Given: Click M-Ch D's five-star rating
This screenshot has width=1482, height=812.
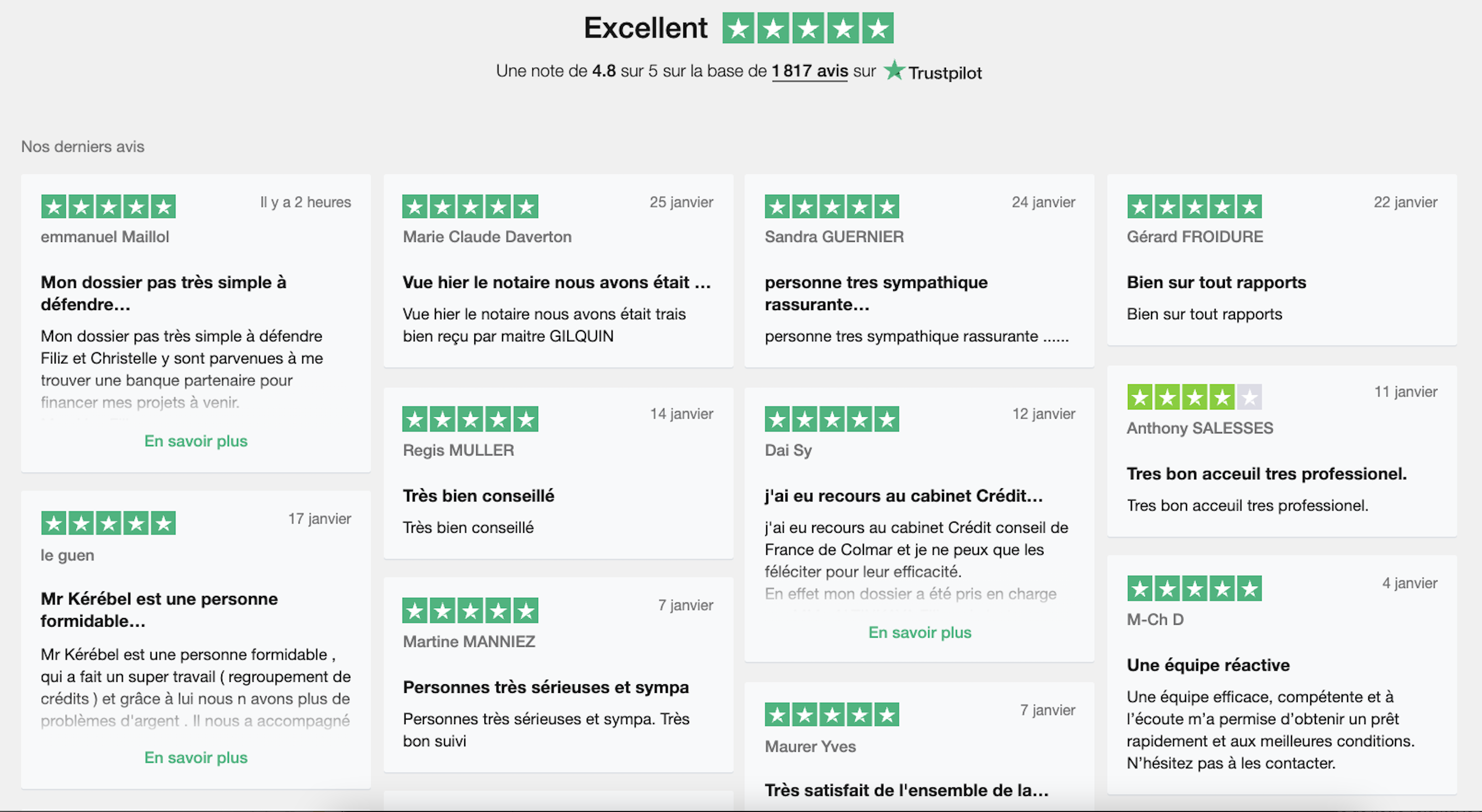Looking at the screenshot, I should (x=1195, y=588).
